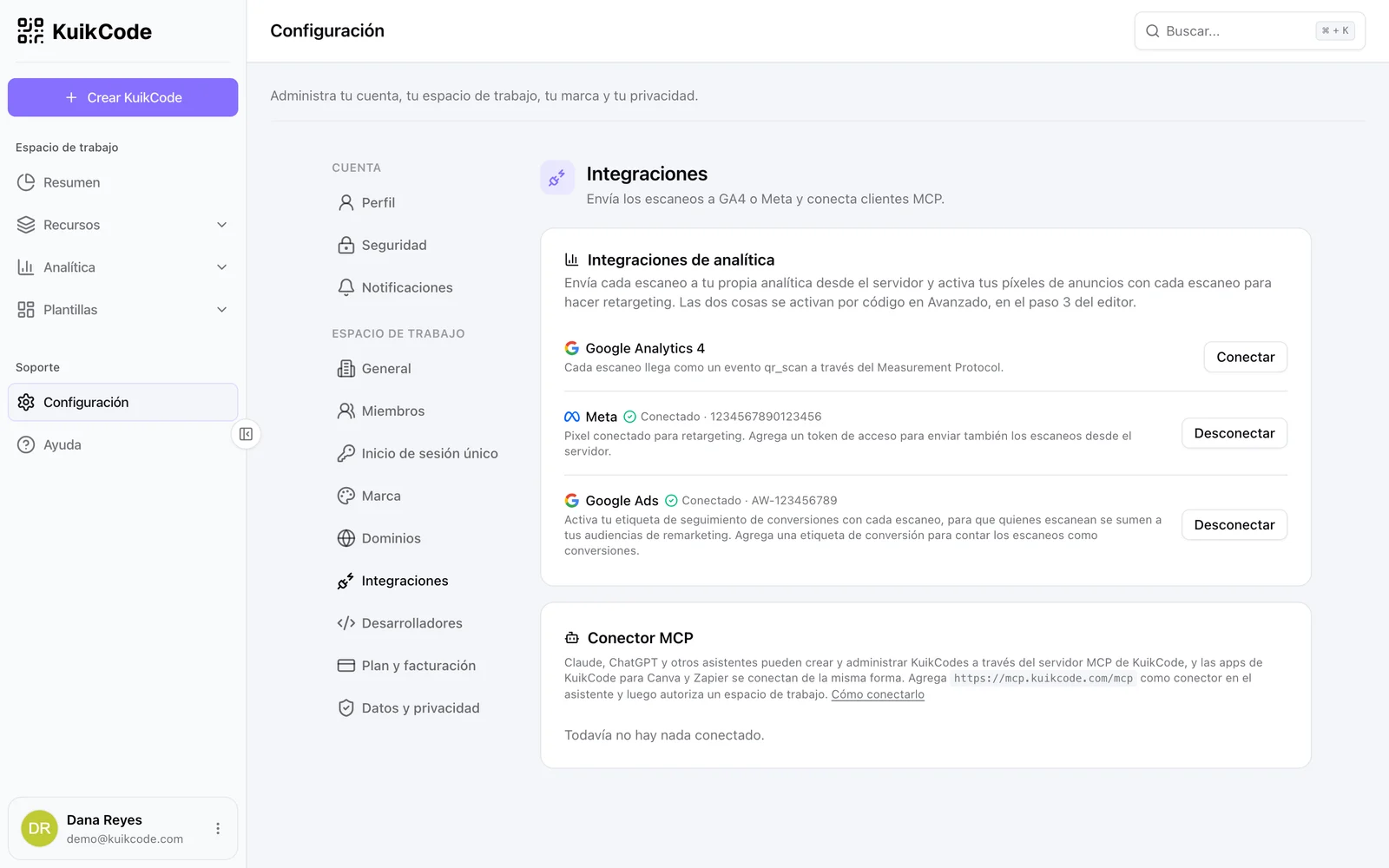Click the Conector MCP robot icon
This screenshot has height=868, width=1389.
(x=572, y=638)
